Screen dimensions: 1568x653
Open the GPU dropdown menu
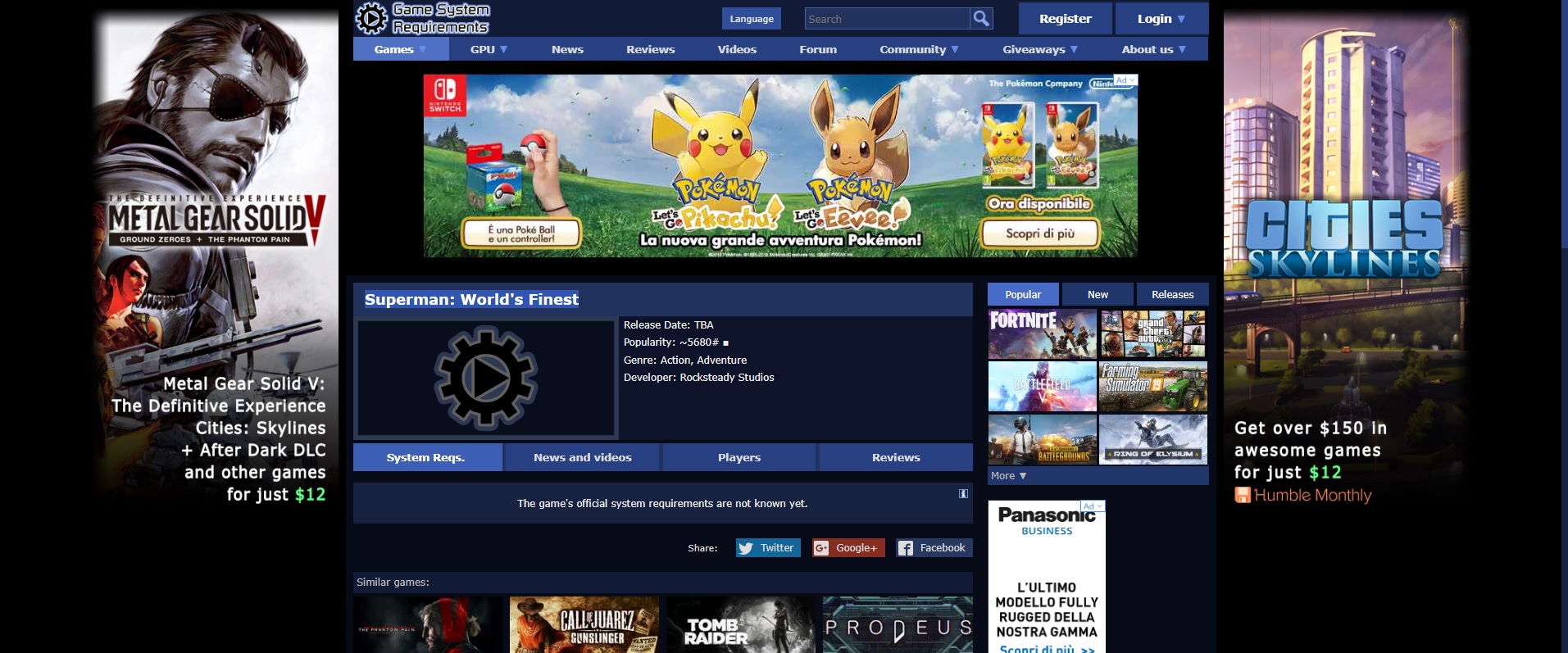pyautogui.click(x=489, y=49)
